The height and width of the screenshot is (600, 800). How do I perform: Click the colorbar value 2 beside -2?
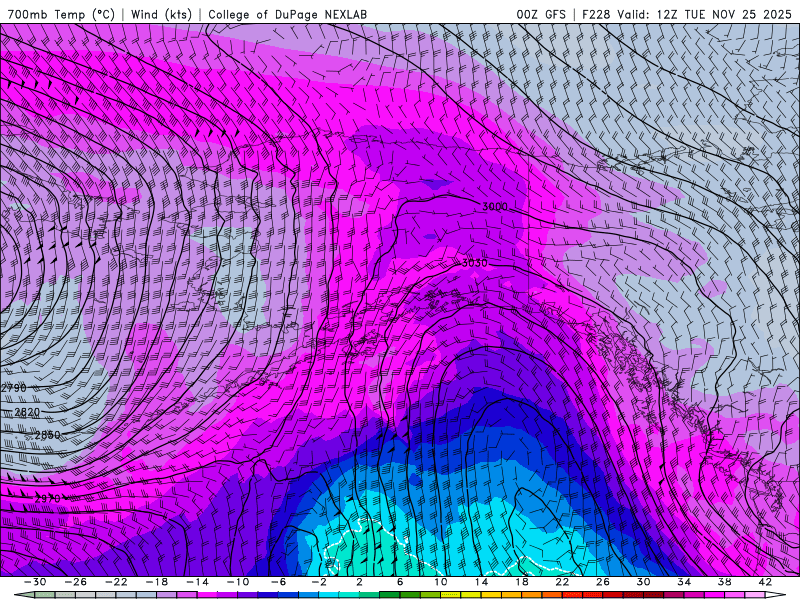[359, 582]
